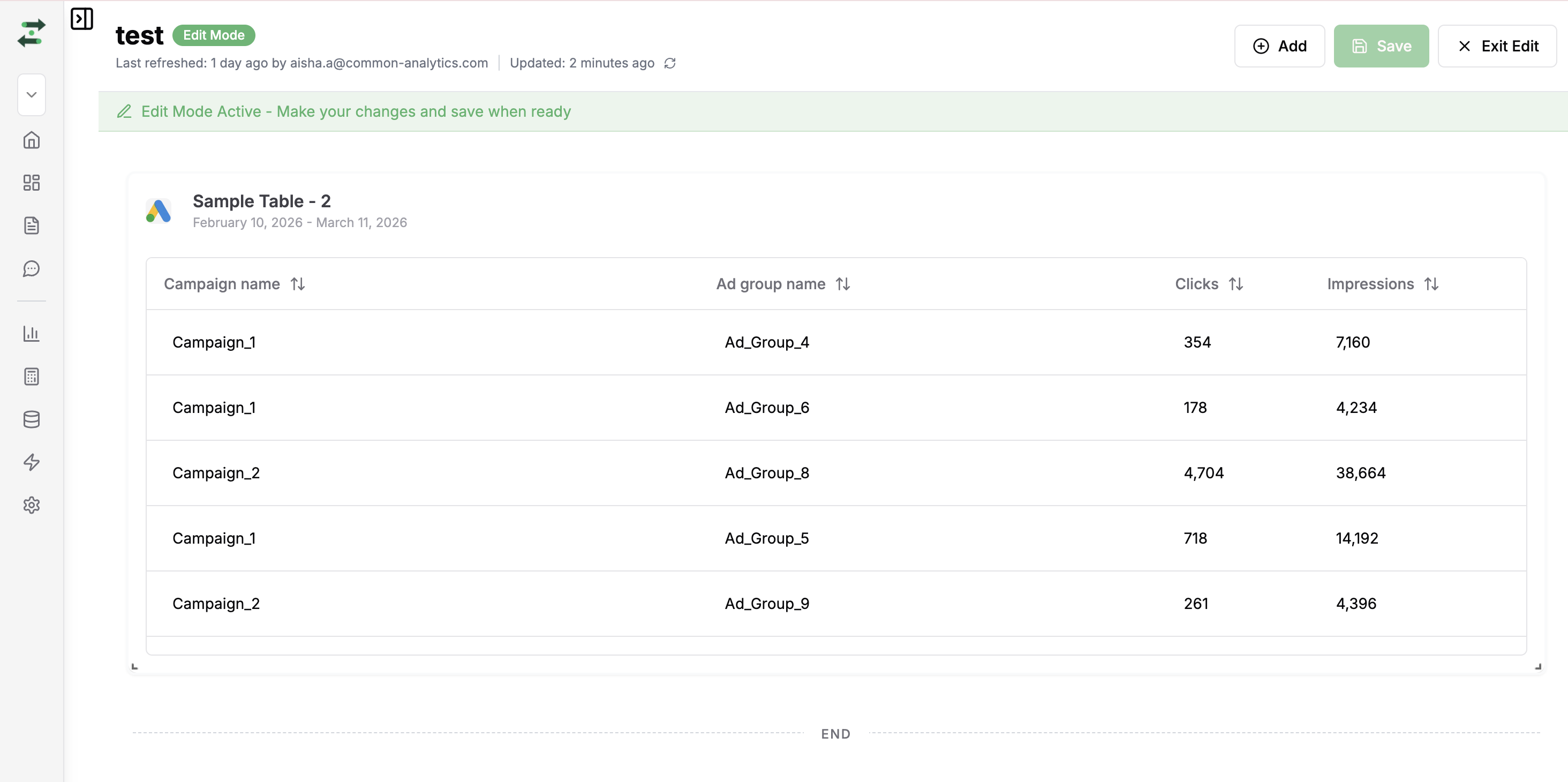This screenshot has width=1568, height=782.
Task: Click Exit Edit button
Action: tap(1497, 46)
